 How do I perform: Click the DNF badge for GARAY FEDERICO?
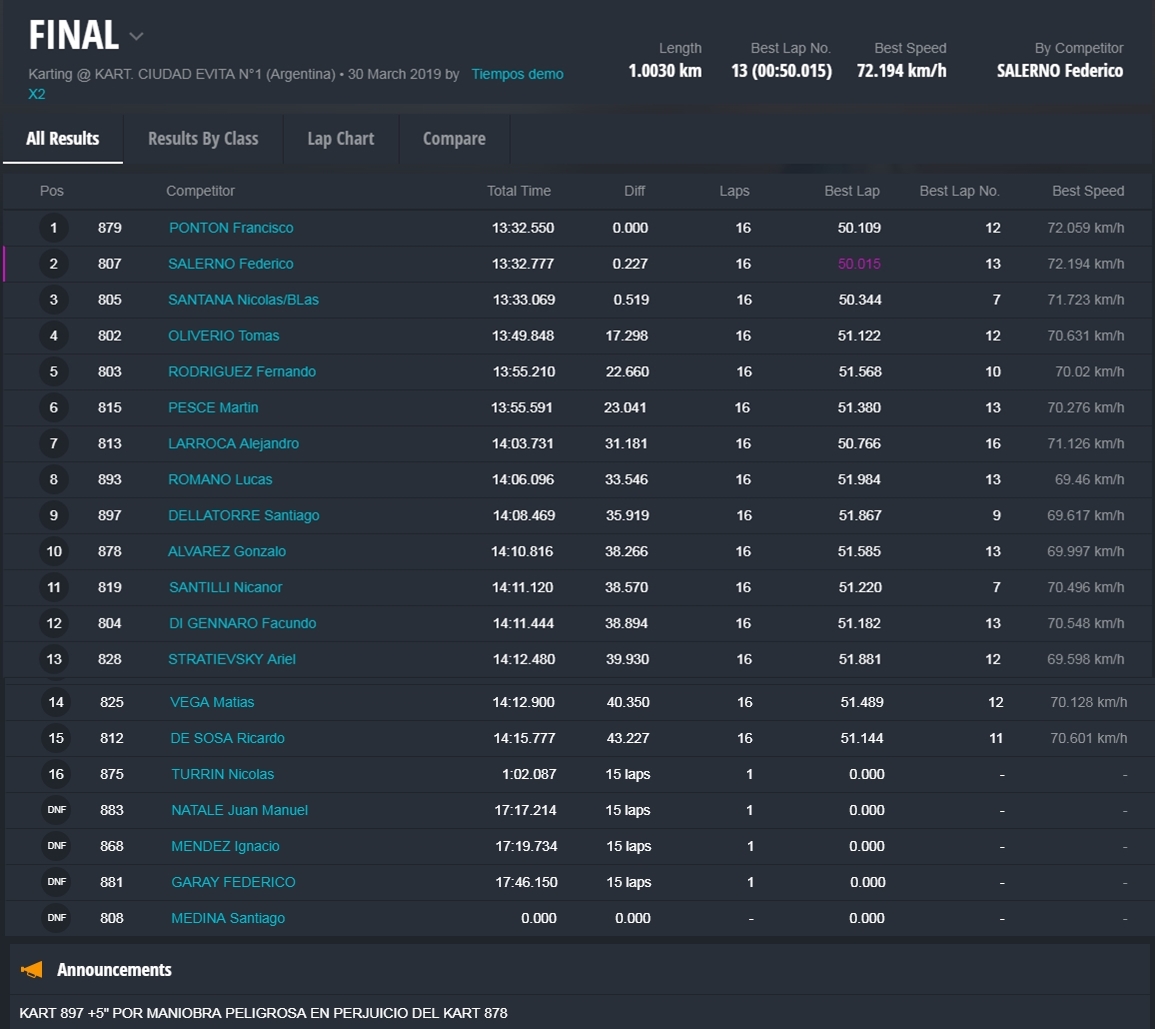(56, 882)
